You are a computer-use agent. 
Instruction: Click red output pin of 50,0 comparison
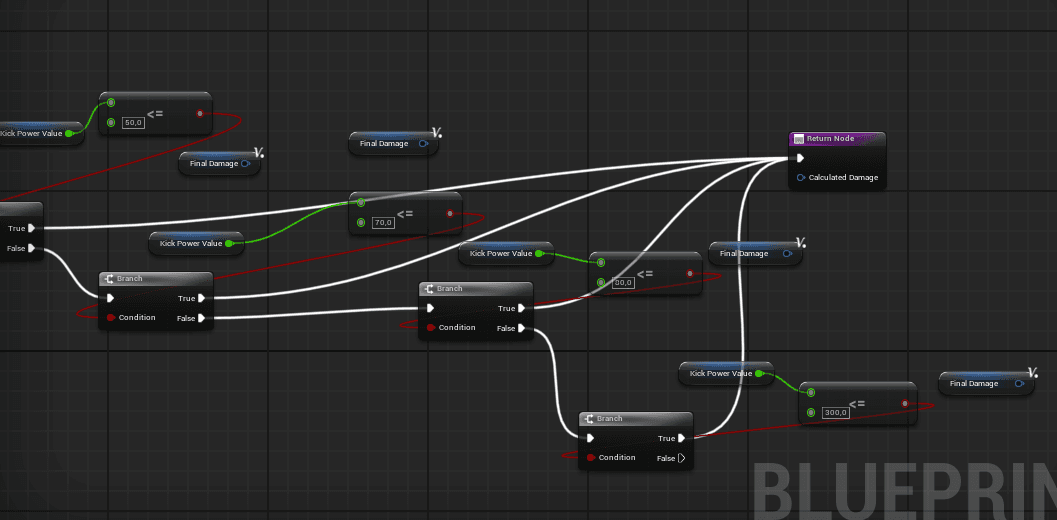200,113
